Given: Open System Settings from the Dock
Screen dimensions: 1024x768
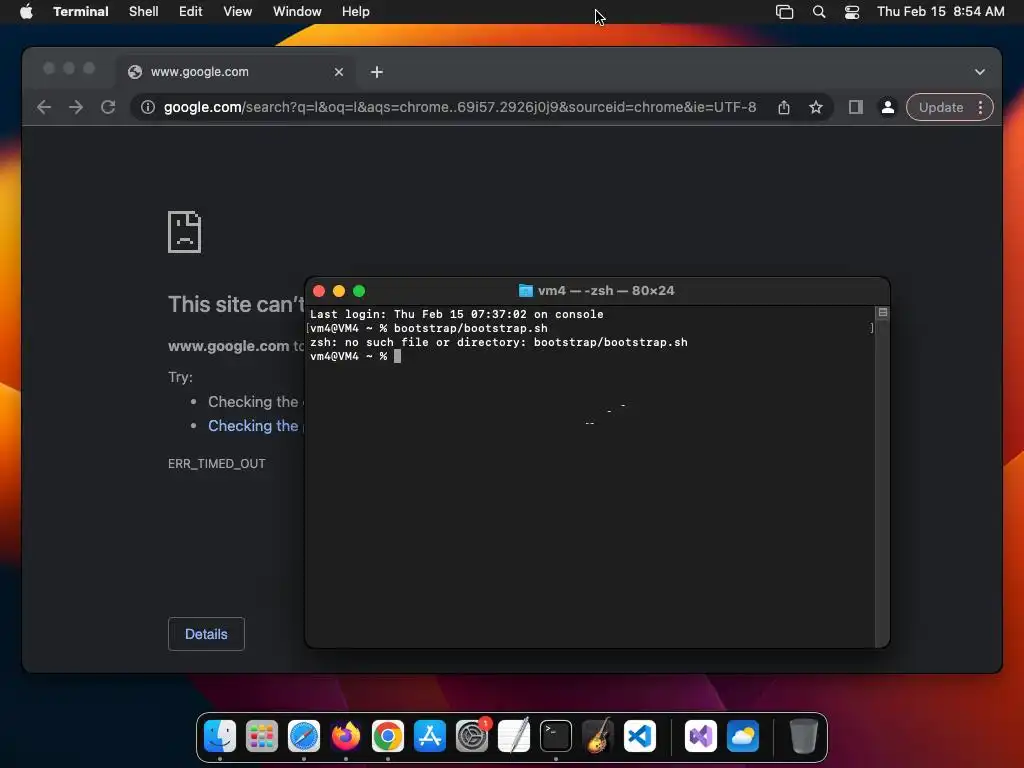Looking at the screenshot, I should point(472,737).
